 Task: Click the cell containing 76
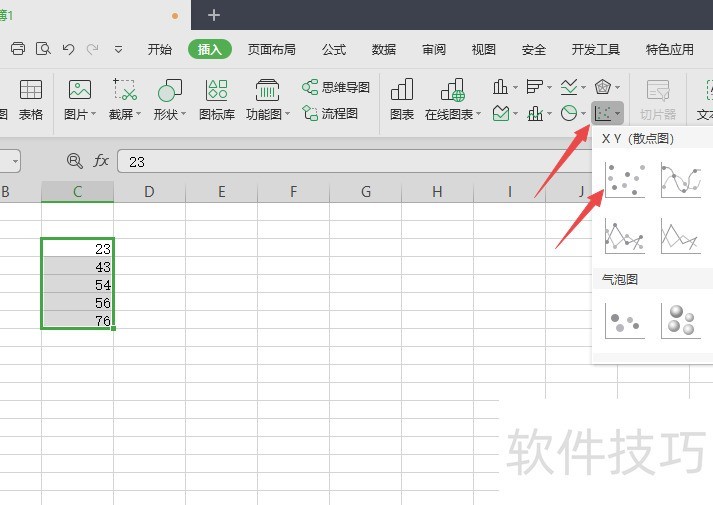[x=77, y=320]
